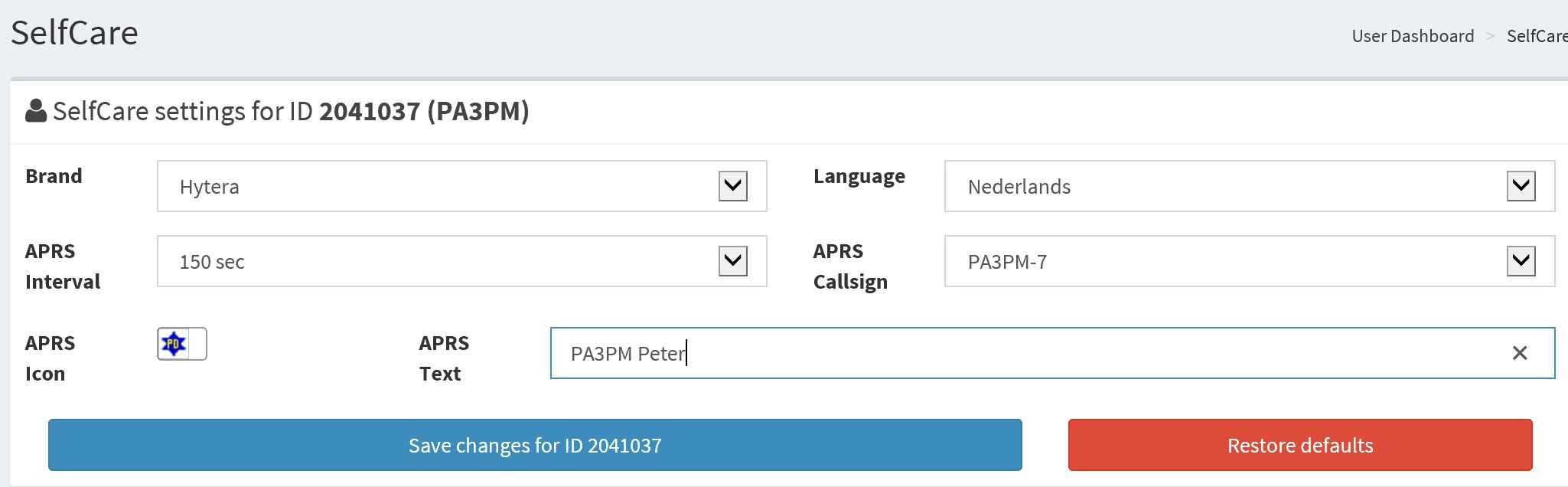Image resolution: width=1568 pixels, height=487 pixels.
Task: Click the SelfCare breadcrumb item
Action: pos(1537,36)
